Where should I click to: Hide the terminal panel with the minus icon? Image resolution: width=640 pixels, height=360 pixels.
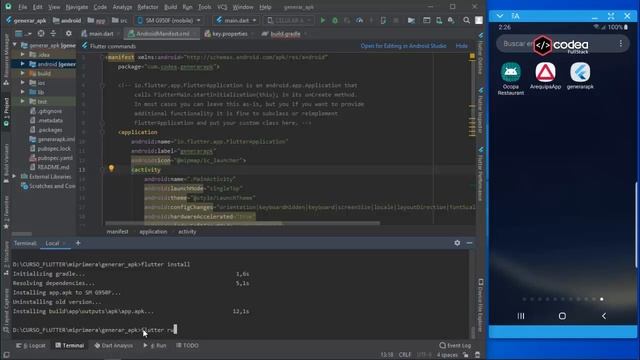469,243
